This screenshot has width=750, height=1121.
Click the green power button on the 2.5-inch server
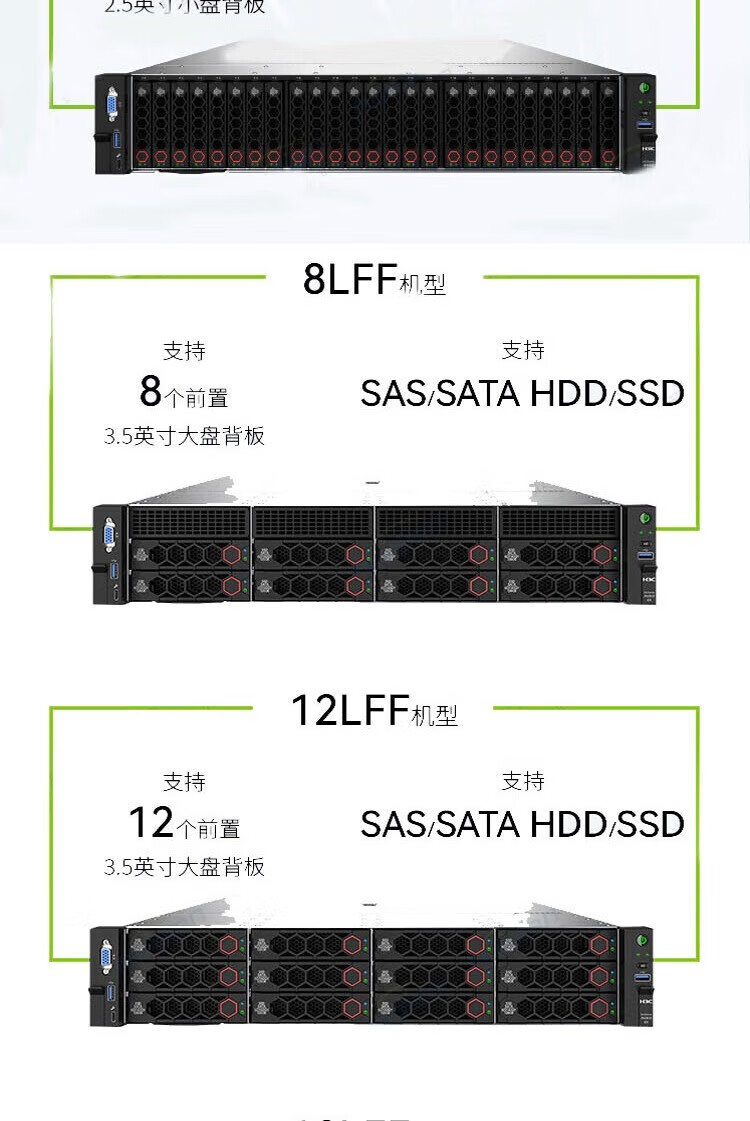coord(645,88)
